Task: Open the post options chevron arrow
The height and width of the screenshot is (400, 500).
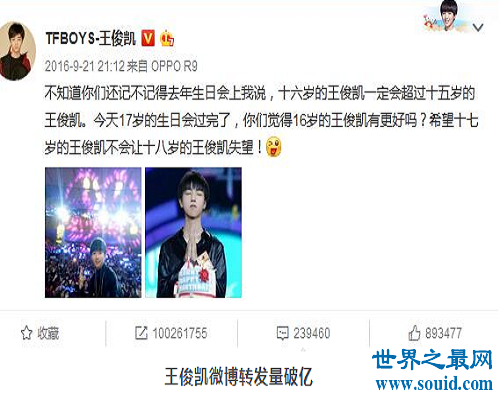Action: [478, 27]
